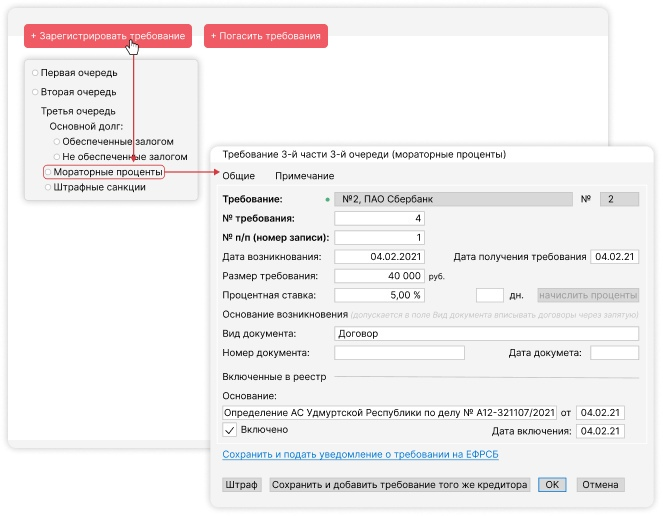
Task: Click the Процентная ставка field
Action: (379, 295)
